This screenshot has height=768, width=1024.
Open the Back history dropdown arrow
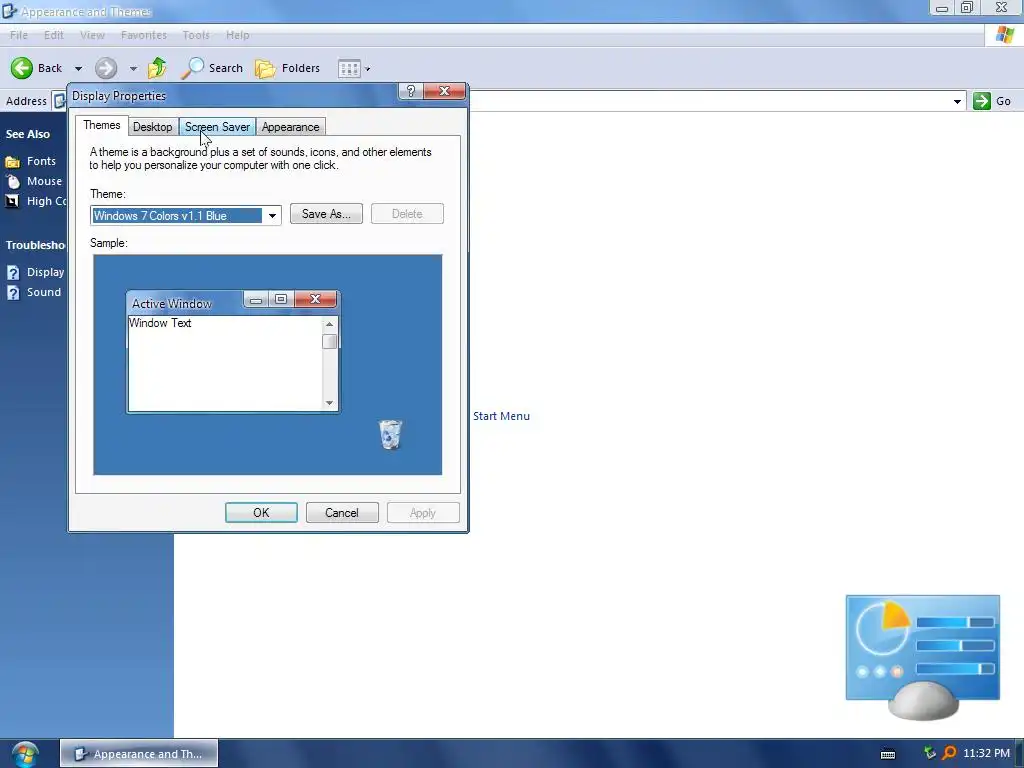pyautogui.click(x=78, y=69)
